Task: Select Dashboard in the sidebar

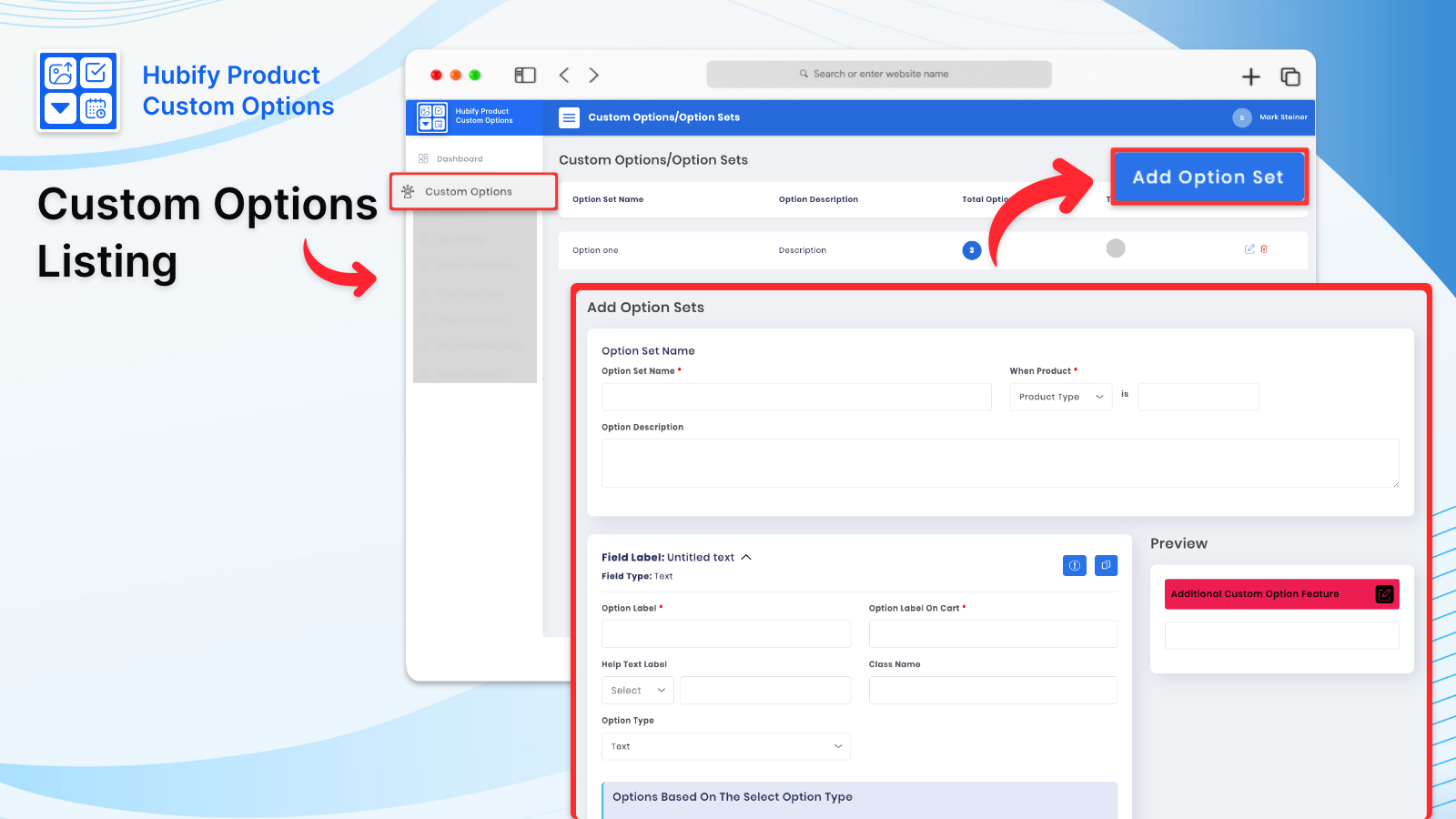Action: click(x=458, y=157)
